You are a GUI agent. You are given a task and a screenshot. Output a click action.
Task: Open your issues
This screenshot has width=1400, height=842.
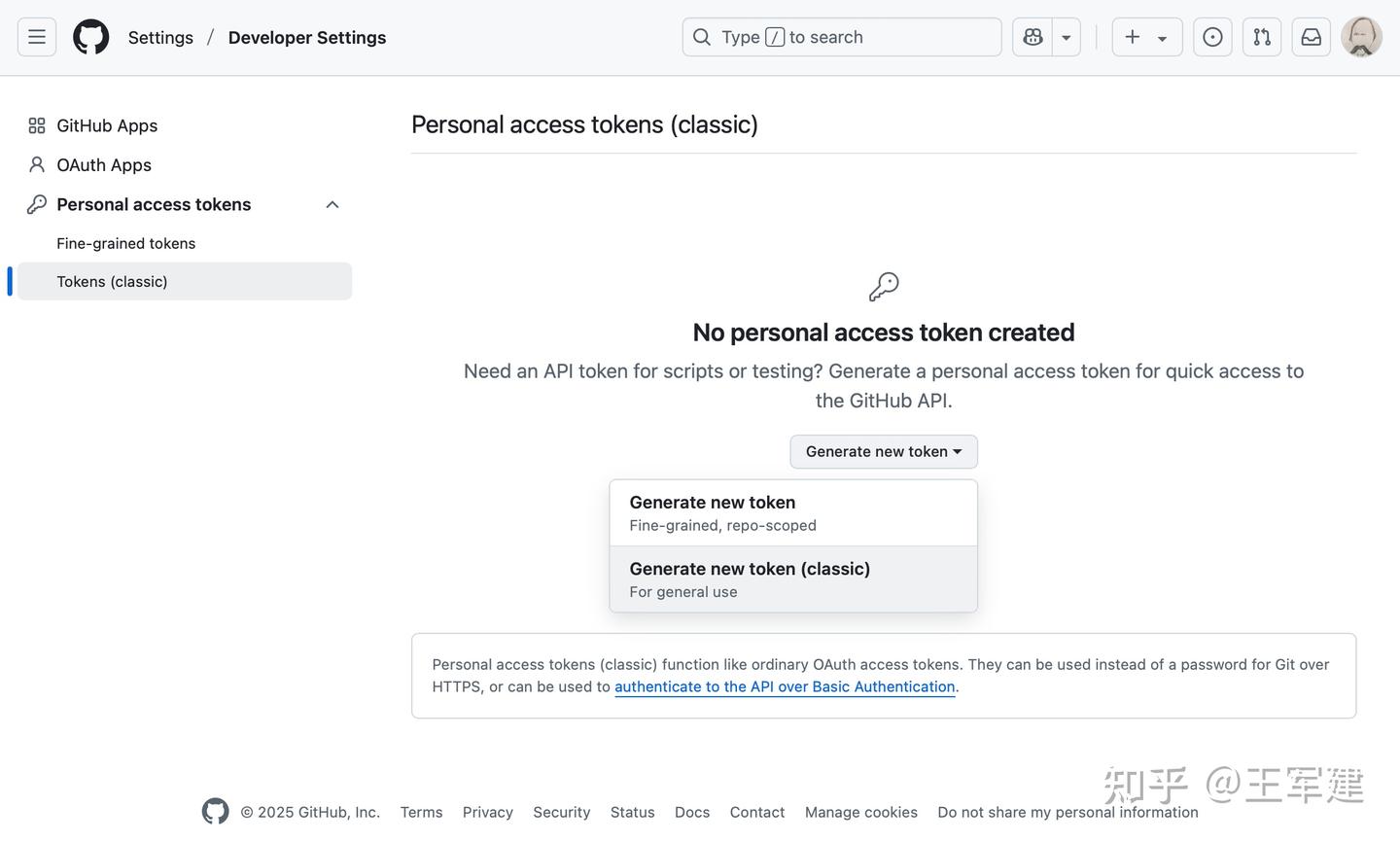pyautogui.click(x=1212, y=36)
